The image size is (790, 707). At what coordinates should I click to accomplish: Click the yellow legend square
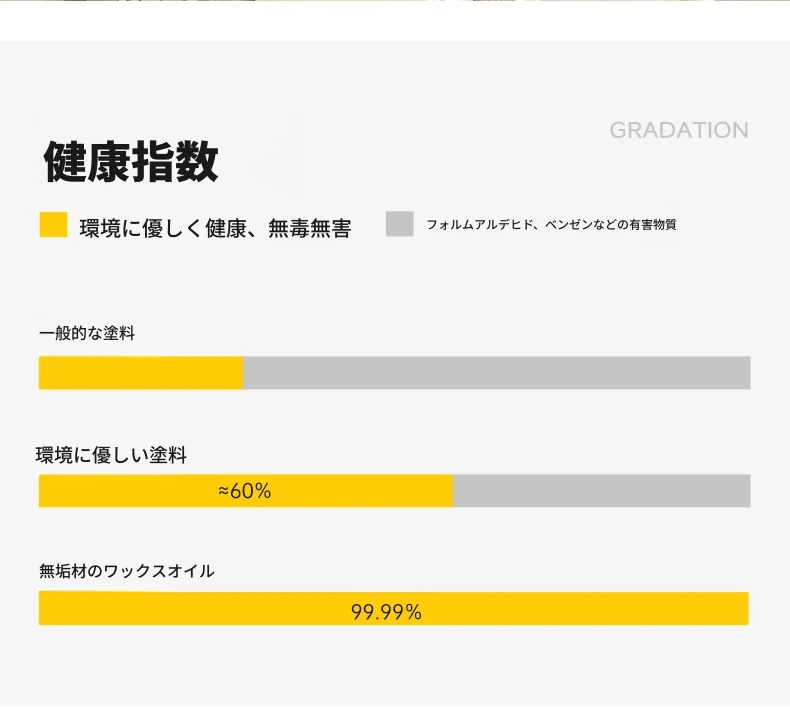[53, 224]
